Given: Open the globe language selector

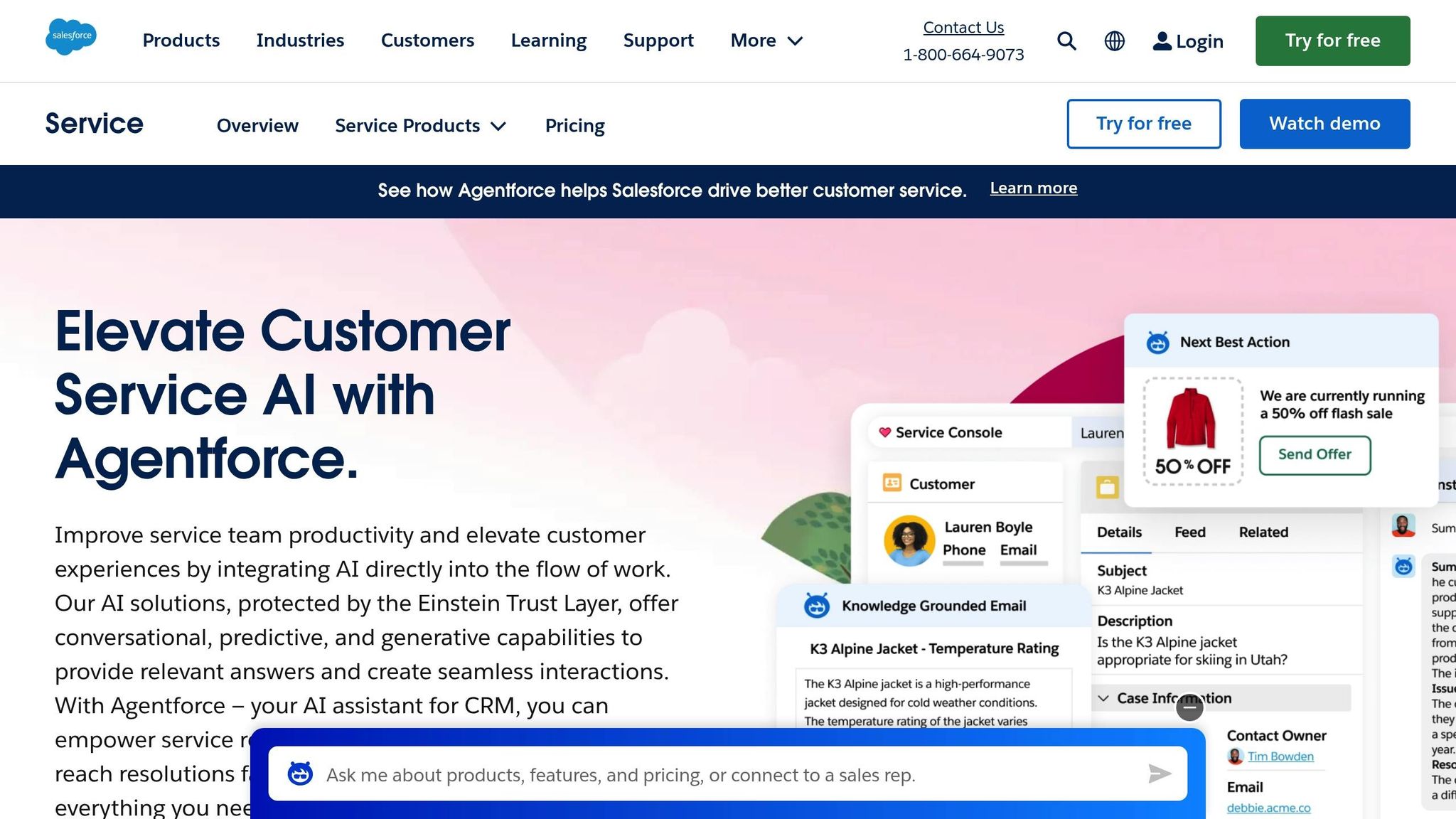Looking at the screenshot, I should click(1115, 41).
